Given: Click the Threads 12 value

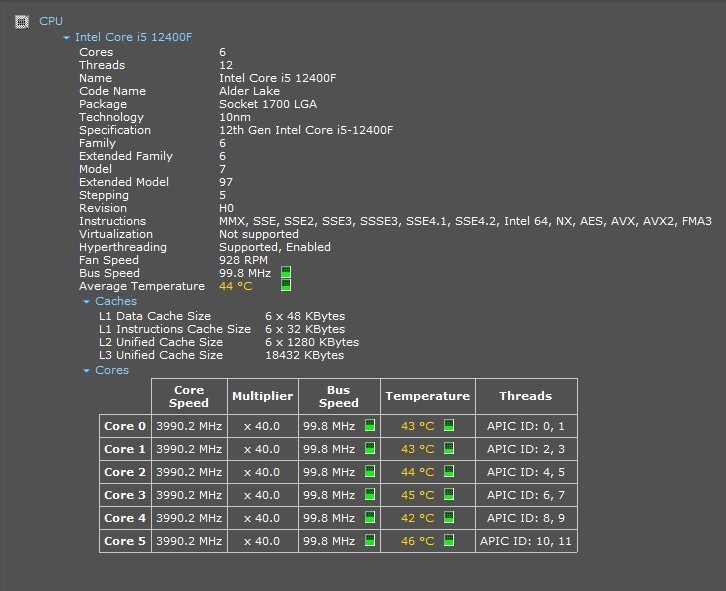Looking at the screenshot, I should [x=226, y=65].
